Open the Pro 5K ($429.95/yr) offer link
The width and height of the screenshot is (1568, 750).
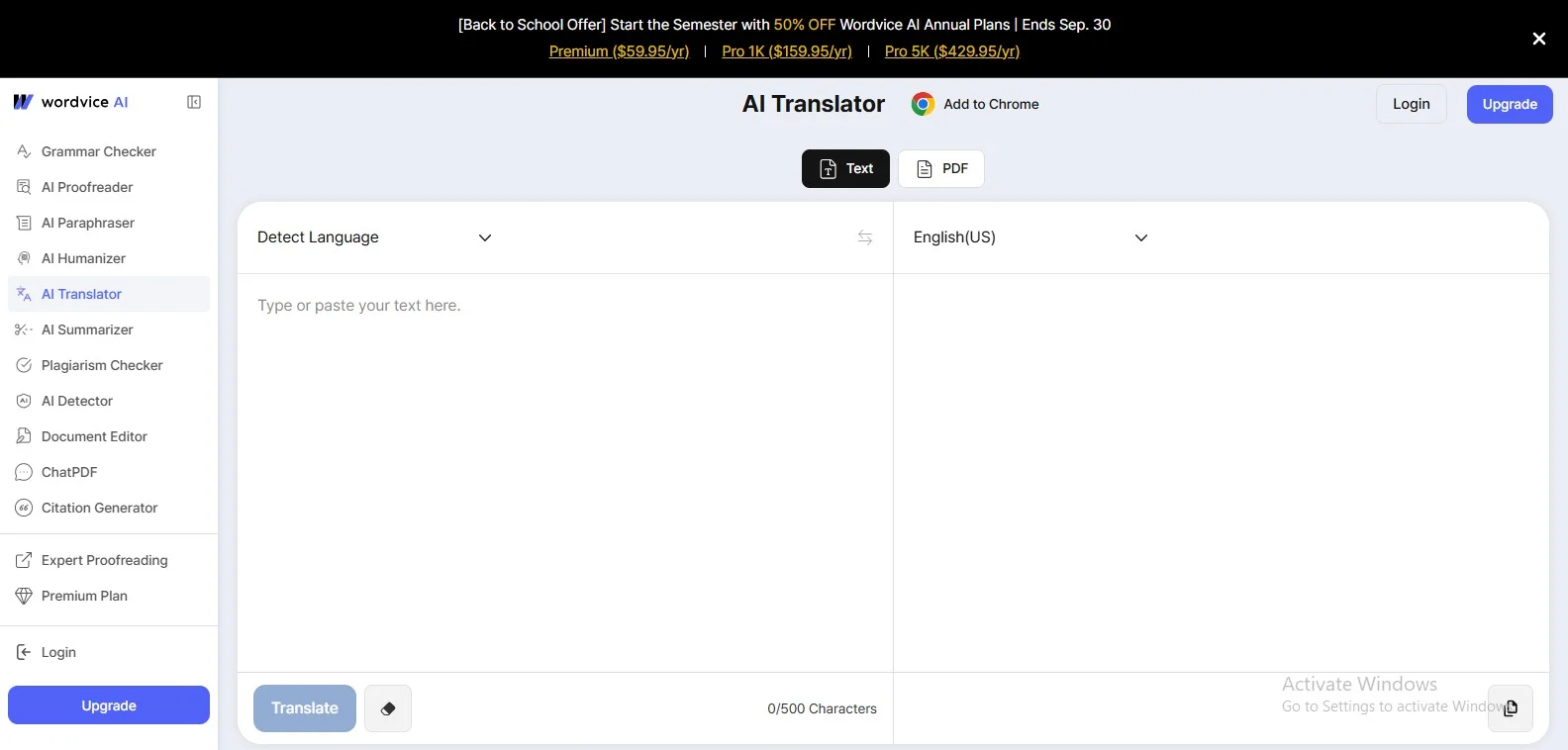tap(952, 51)
